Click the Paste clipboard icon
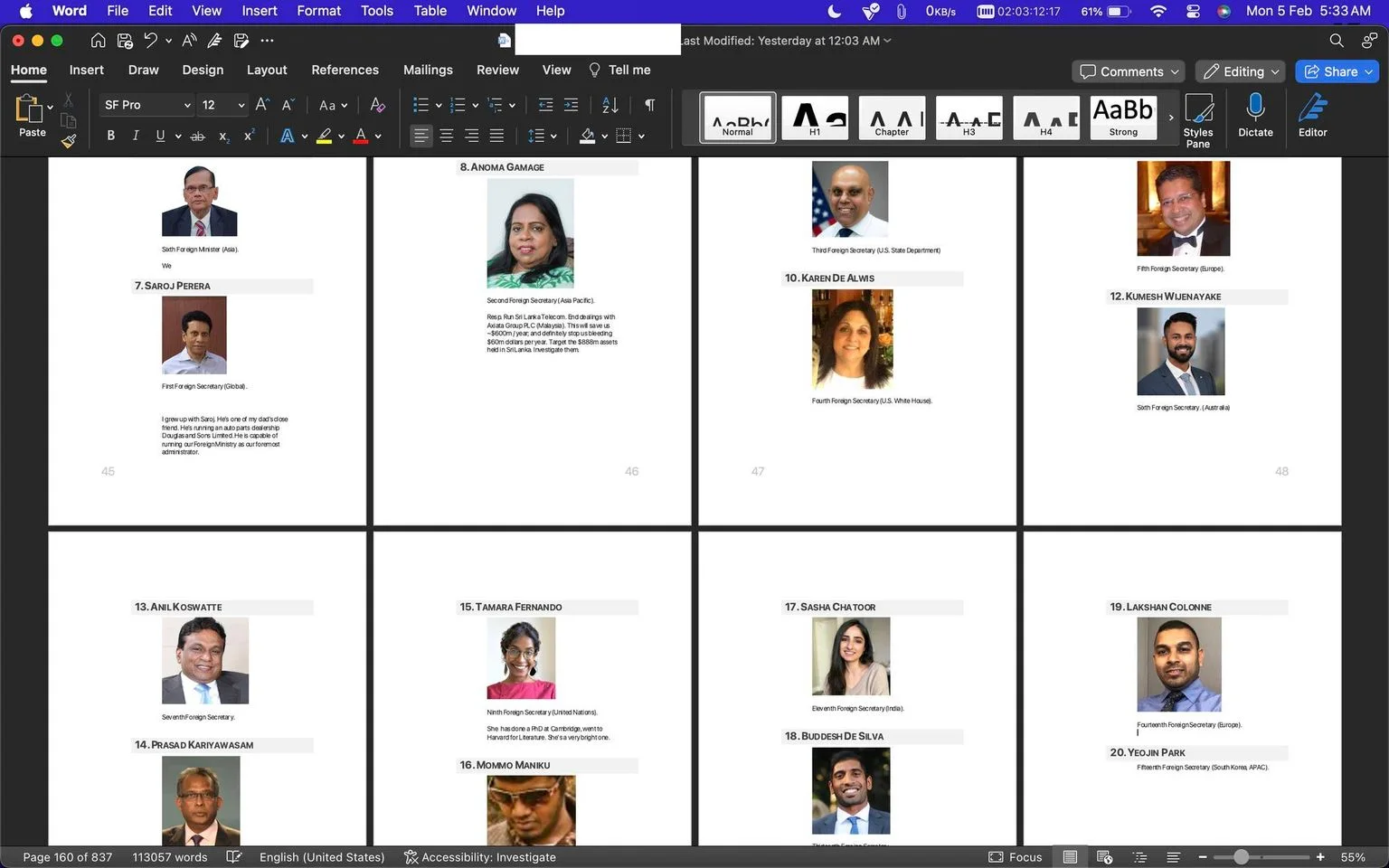 click(x=29, y=108)
